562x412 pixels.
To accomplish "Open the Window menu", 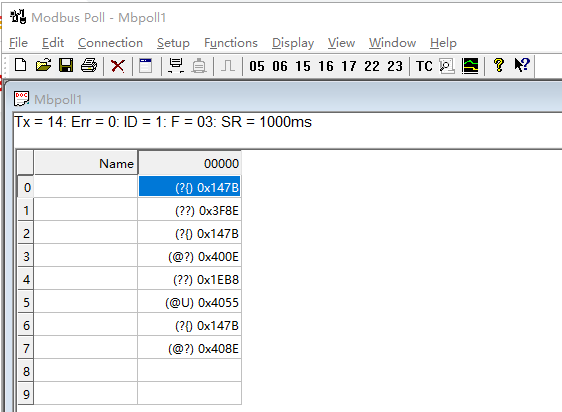I will pyautogui.click(x=392, y=43).
